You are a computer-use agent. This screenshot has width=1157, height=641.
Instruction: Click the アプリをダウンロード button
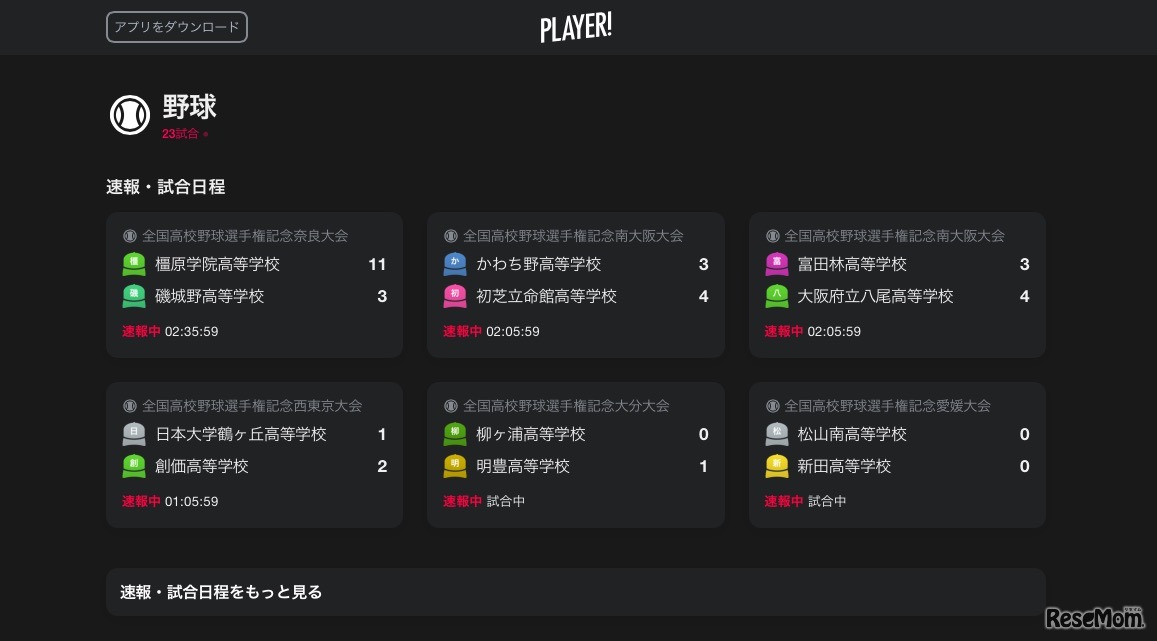(176, 27)
